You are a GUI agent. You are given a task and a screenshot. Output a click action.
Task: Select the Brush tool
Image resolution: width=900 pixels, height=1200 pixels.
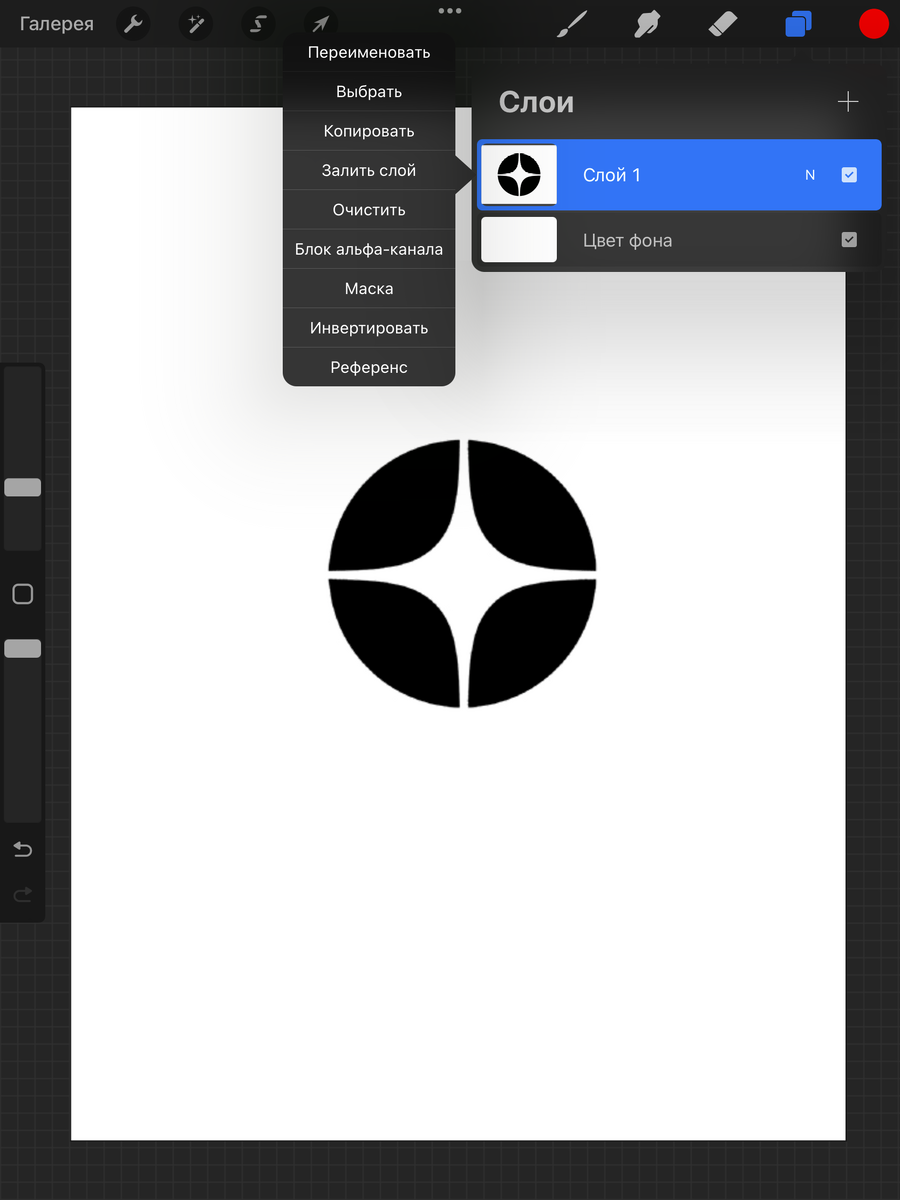click(572, 24)
